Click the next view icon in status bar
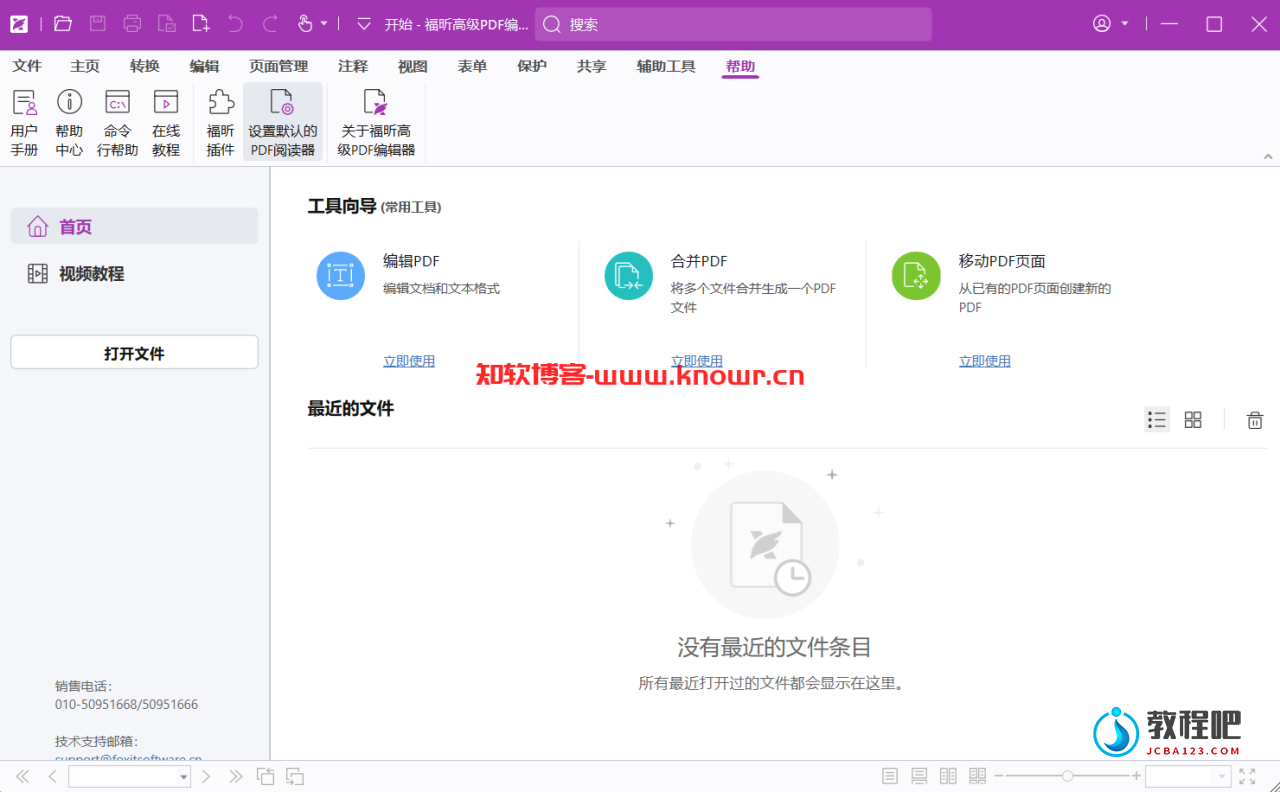 (x=295, y=776)
